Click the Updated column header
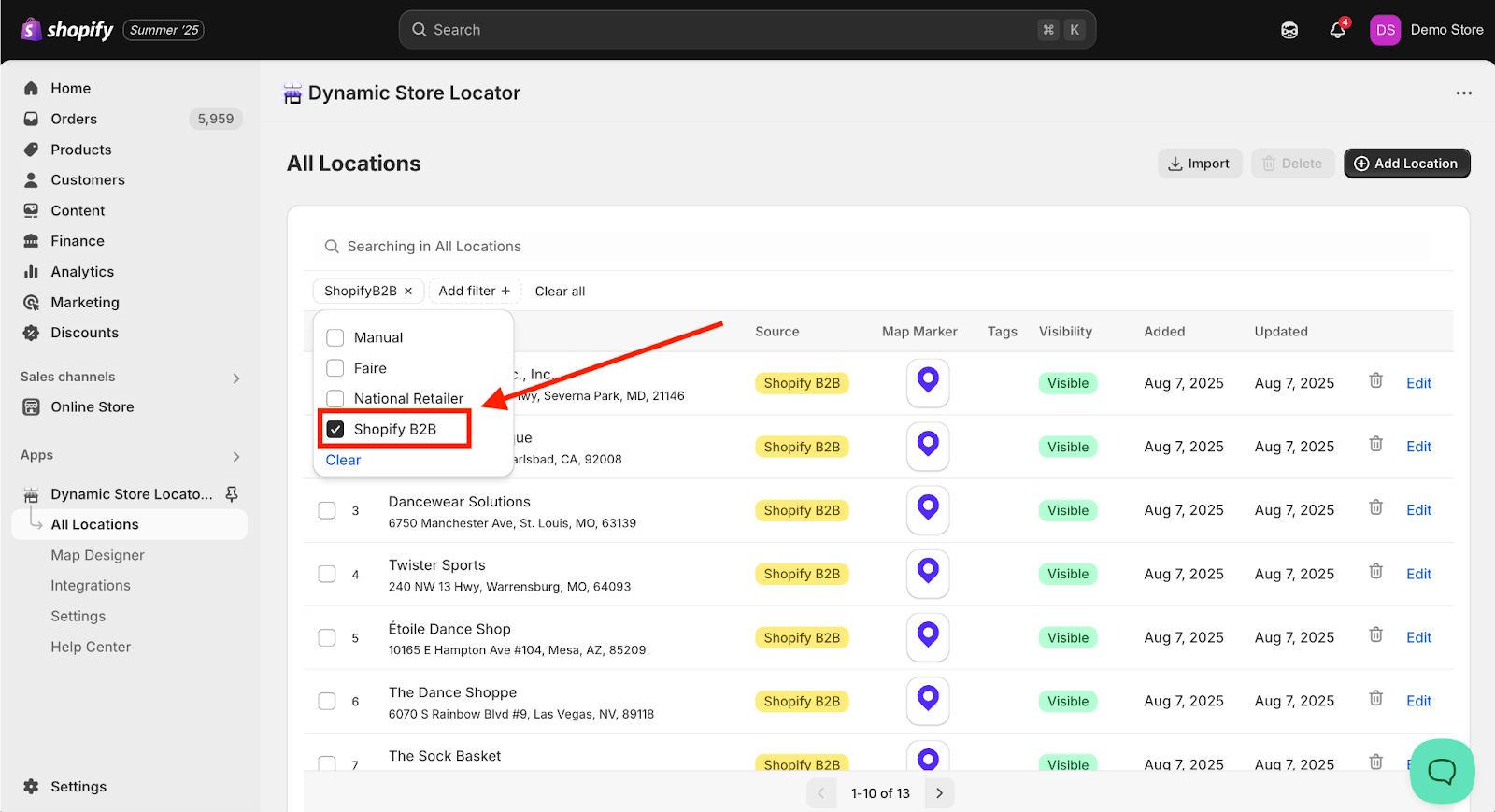Screen dimensions: 1495x812 click(x=1281, y=332)
